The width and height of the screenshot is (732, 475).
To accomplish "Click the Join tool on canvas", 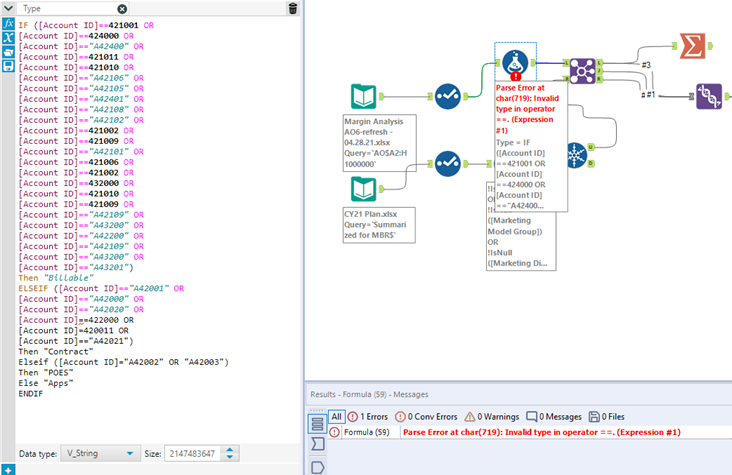I will pos(581,70).
